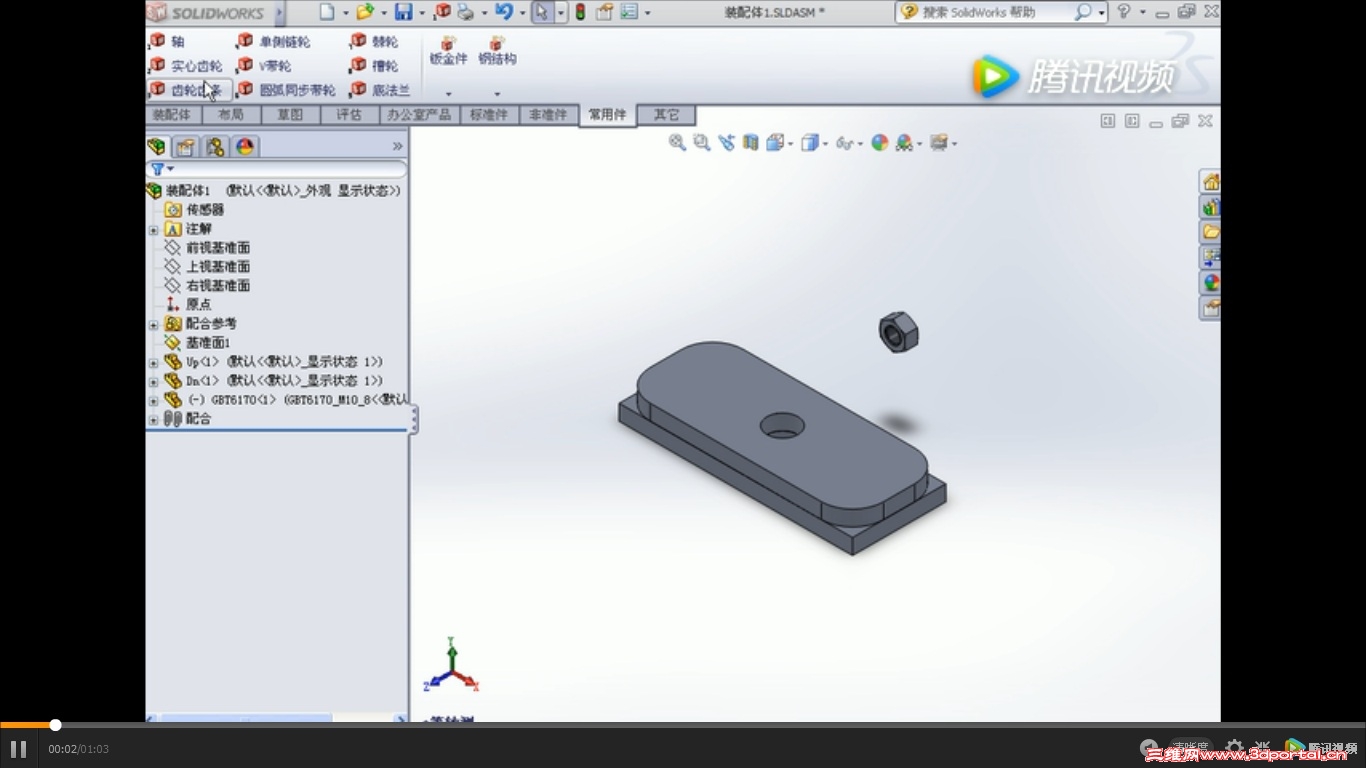Click the Help question mark icon
This screenshot has width=1366, height=768.
point(1124,12)
